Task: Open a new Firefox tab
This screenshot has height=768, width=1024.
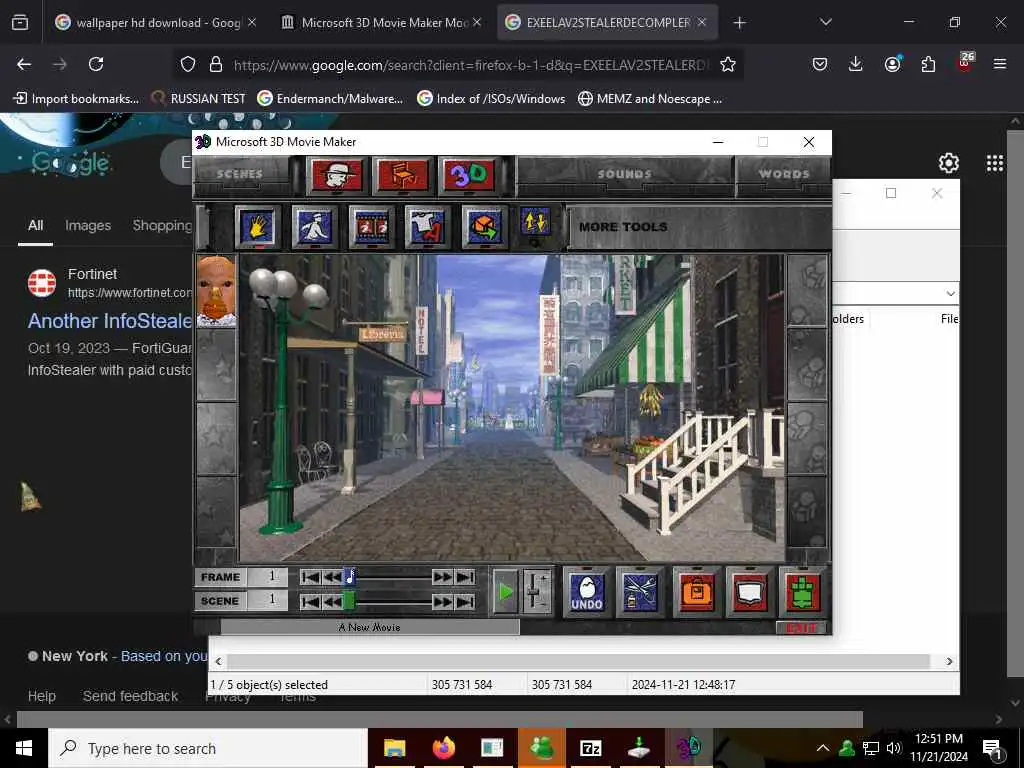Action: [x=739, y=23]
